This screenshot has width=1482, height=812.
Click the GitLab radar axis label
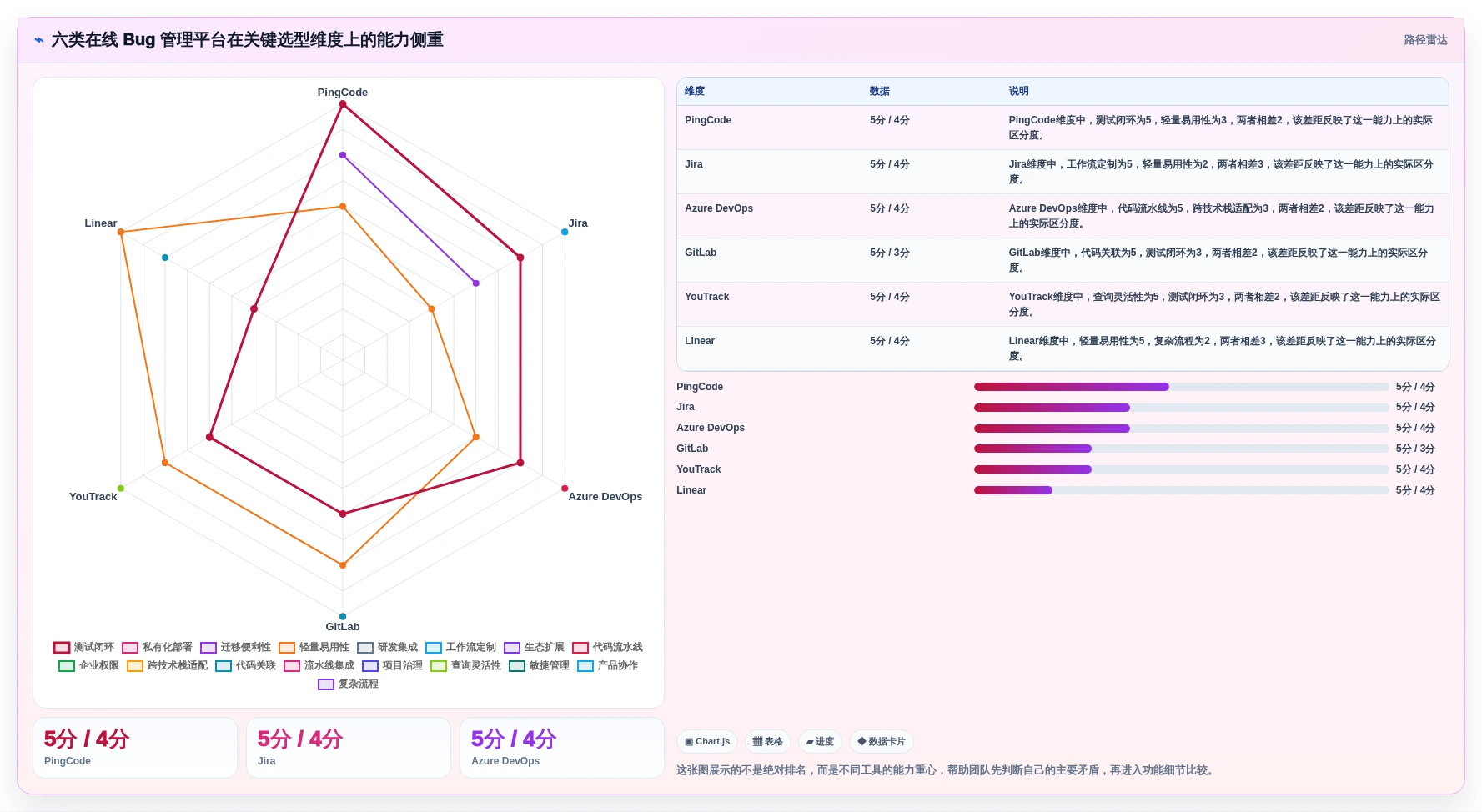[x=343, y=627]
